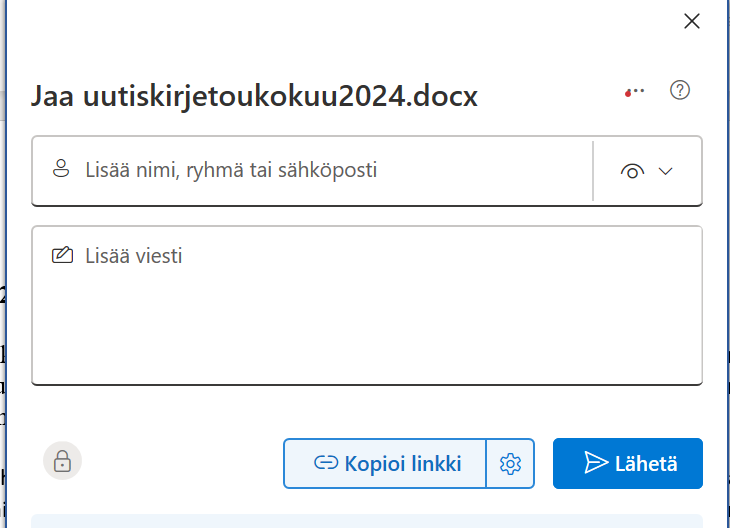Click the light blue banner at dialog bottom
Screen dimensions: 730x528
pos(366,521)
